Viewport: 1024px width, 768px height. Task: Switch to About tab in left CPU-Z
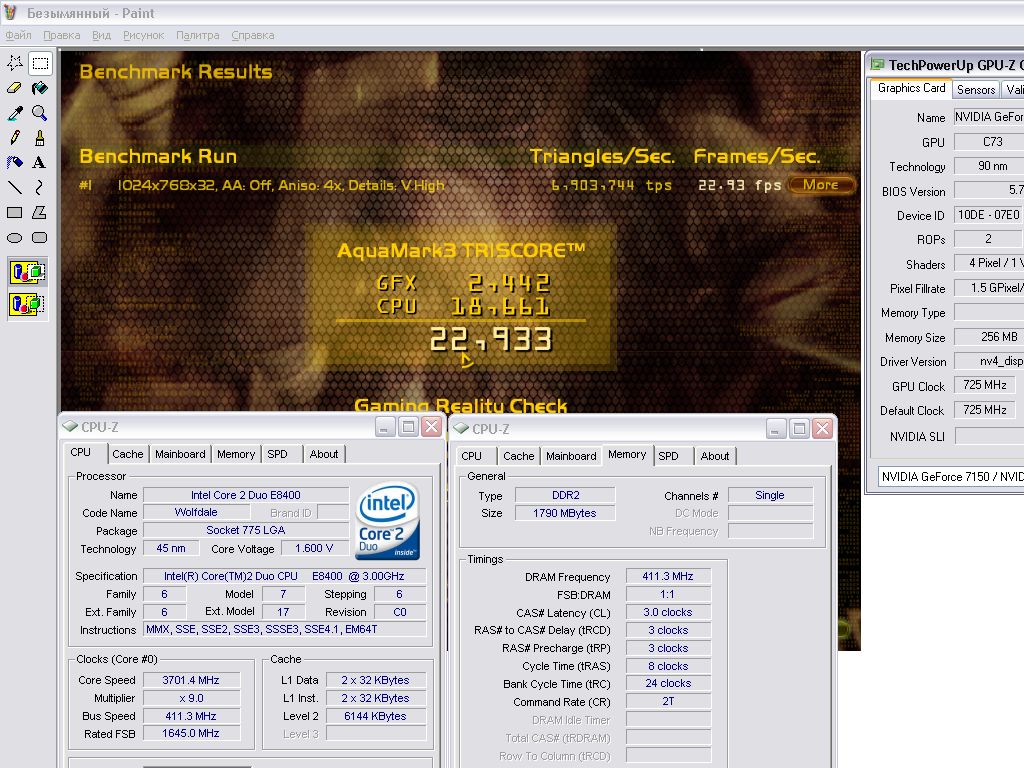pos(324,454)
